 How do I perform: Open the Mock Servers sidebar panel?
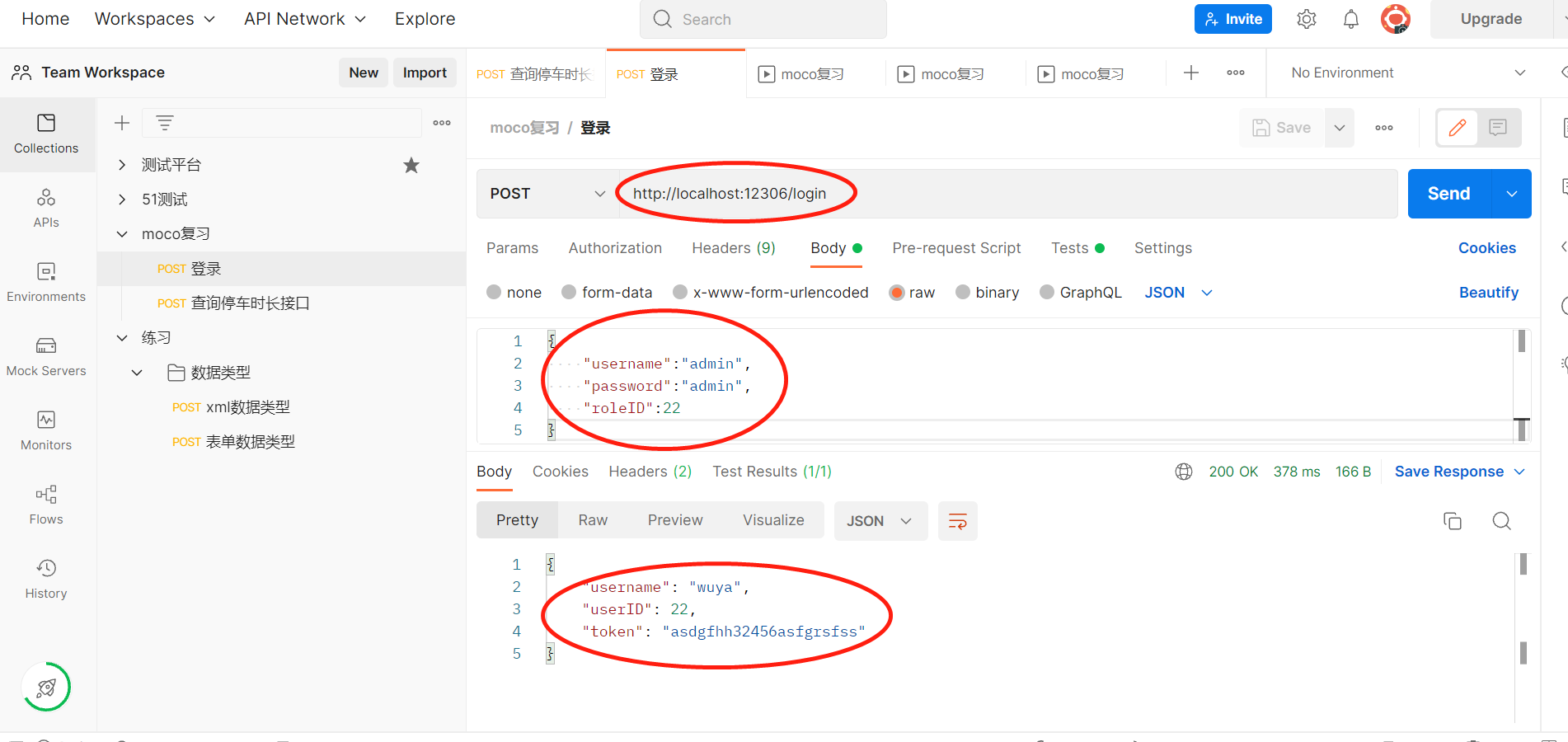tap(46, 357)
